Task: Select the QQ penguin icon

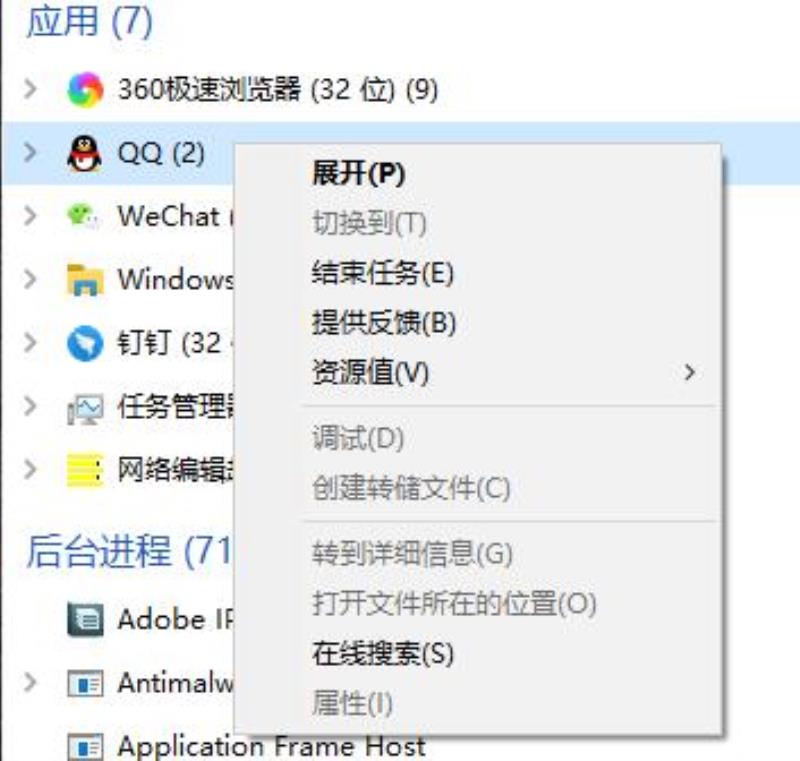Action: coord(85,153)
